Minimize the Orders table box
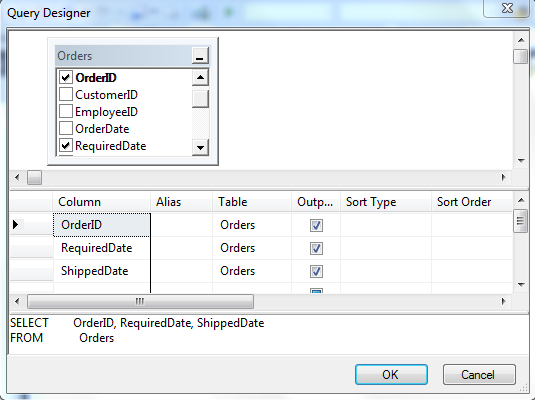535x400 pixels. click(x=200, y=55)
